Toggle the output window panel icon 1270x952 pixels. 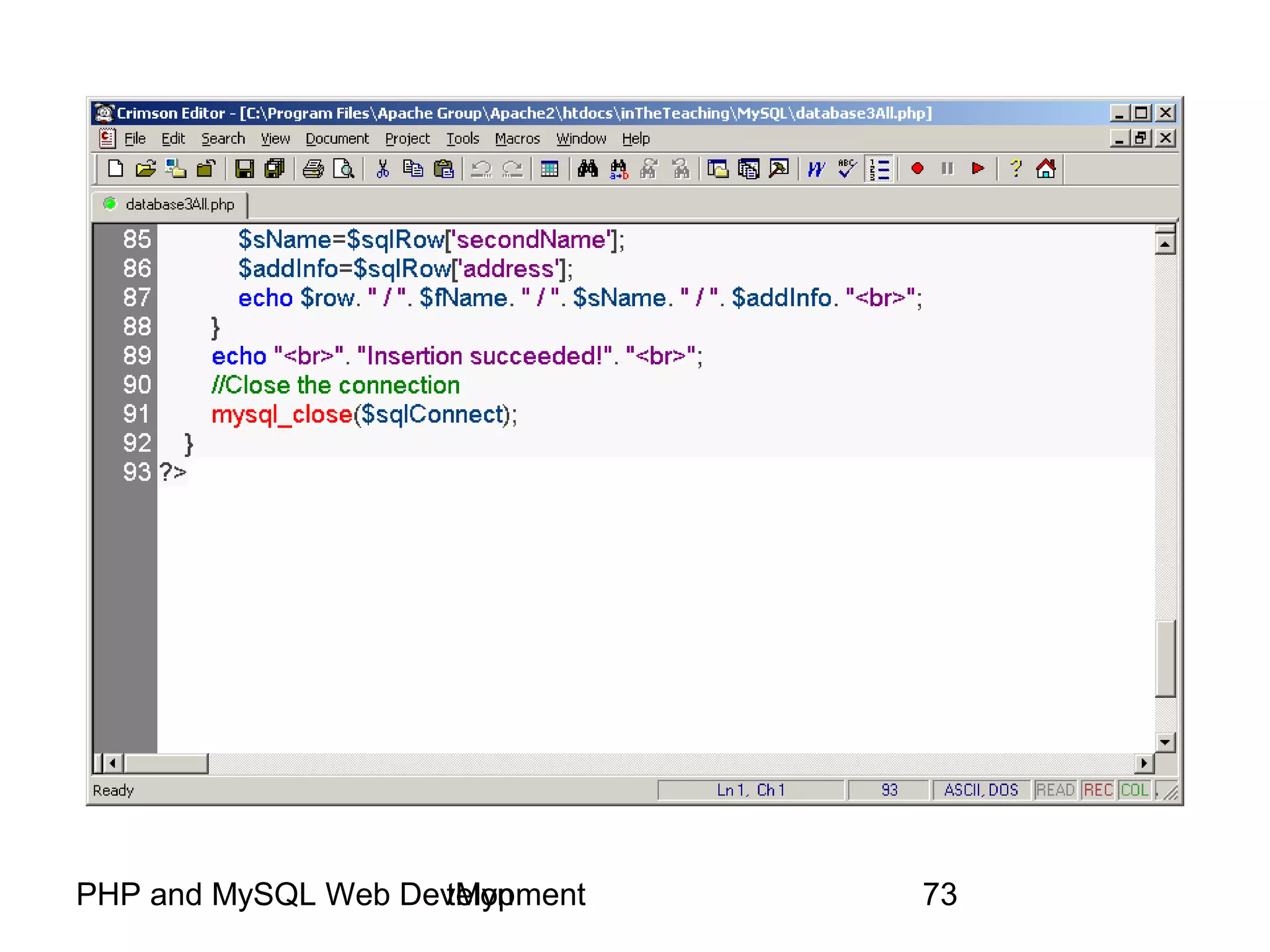tap(748, 169)
